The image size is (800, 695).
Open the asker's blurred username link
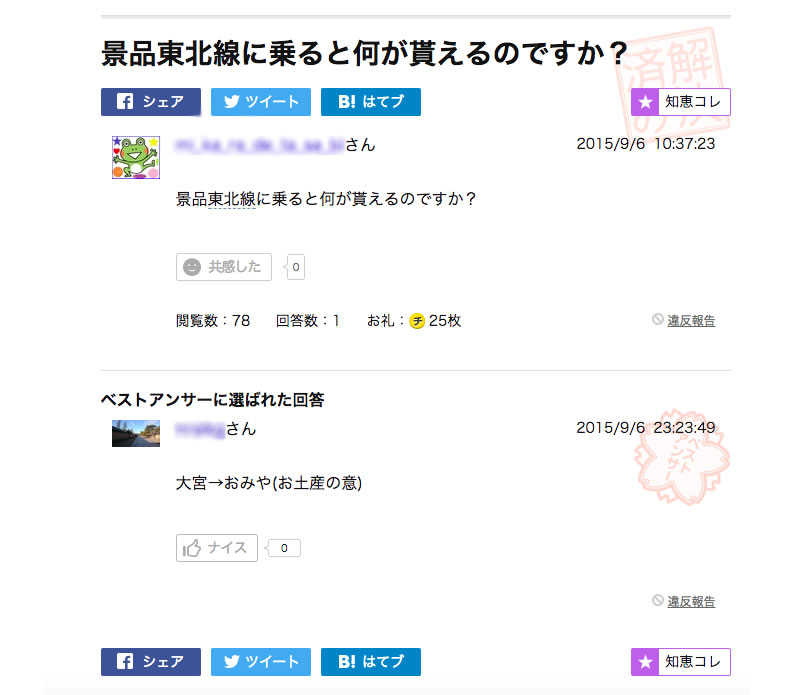[259, 146]
